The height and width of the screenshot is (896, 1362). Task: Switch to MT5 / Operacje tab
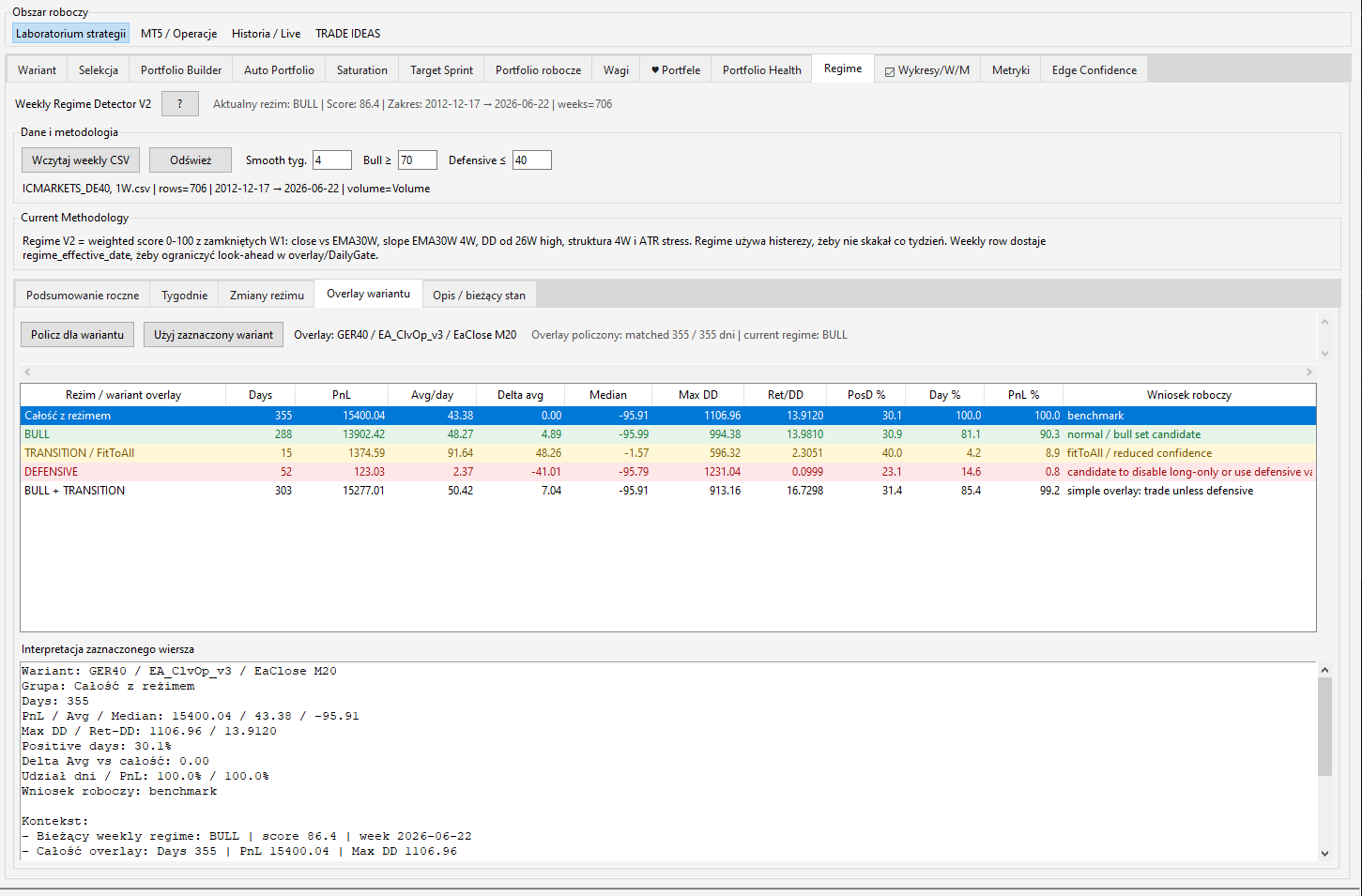click(178, 34)
